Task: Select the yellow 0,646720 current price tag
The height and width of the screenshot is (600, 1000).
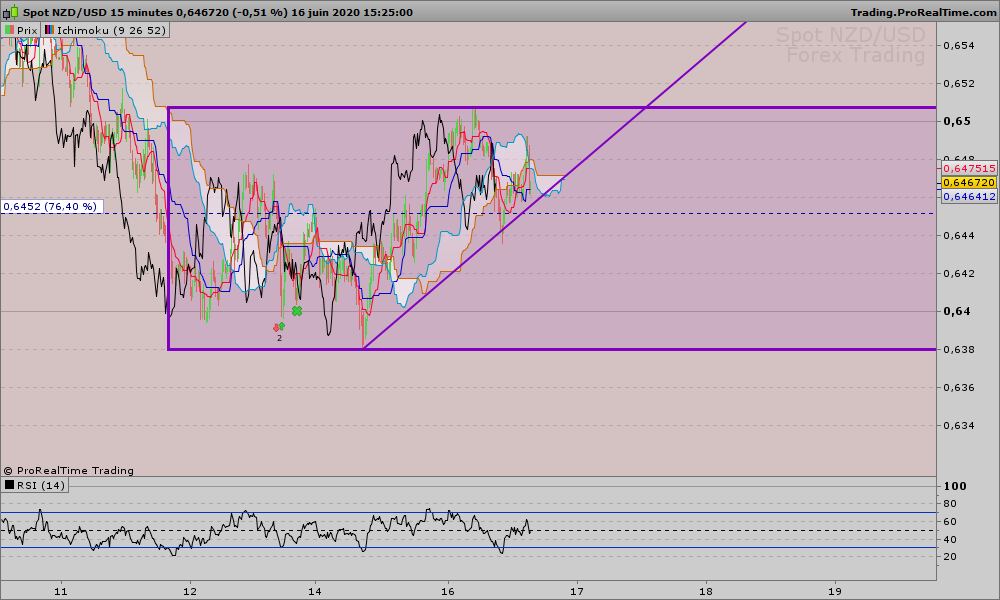Action: (969, 183)
